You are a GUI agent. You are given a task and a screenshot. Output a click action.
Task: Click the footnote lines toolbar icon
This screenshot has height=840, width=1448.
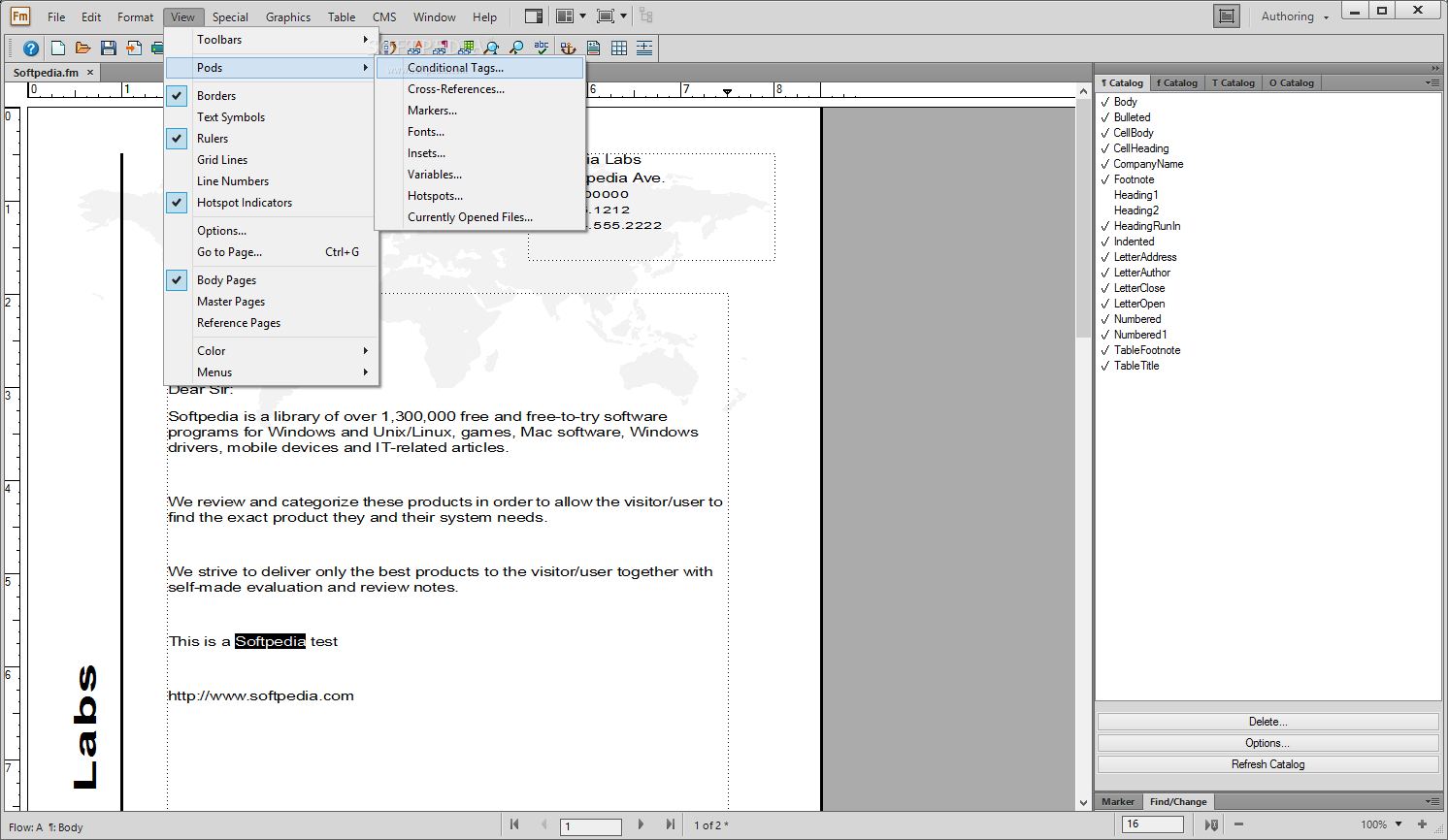[643, 48]
